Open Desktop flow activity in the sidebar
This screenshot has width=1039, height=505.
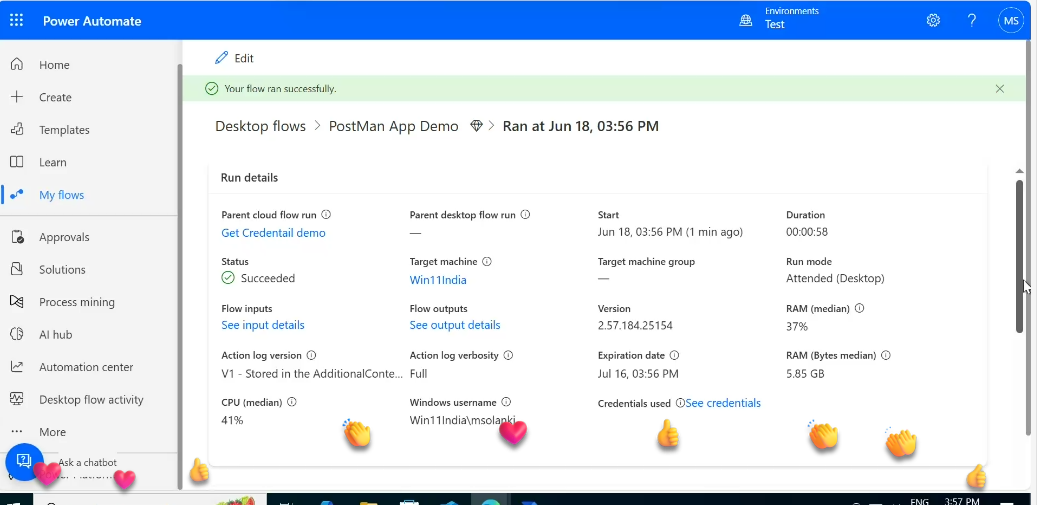pos(89,400)
